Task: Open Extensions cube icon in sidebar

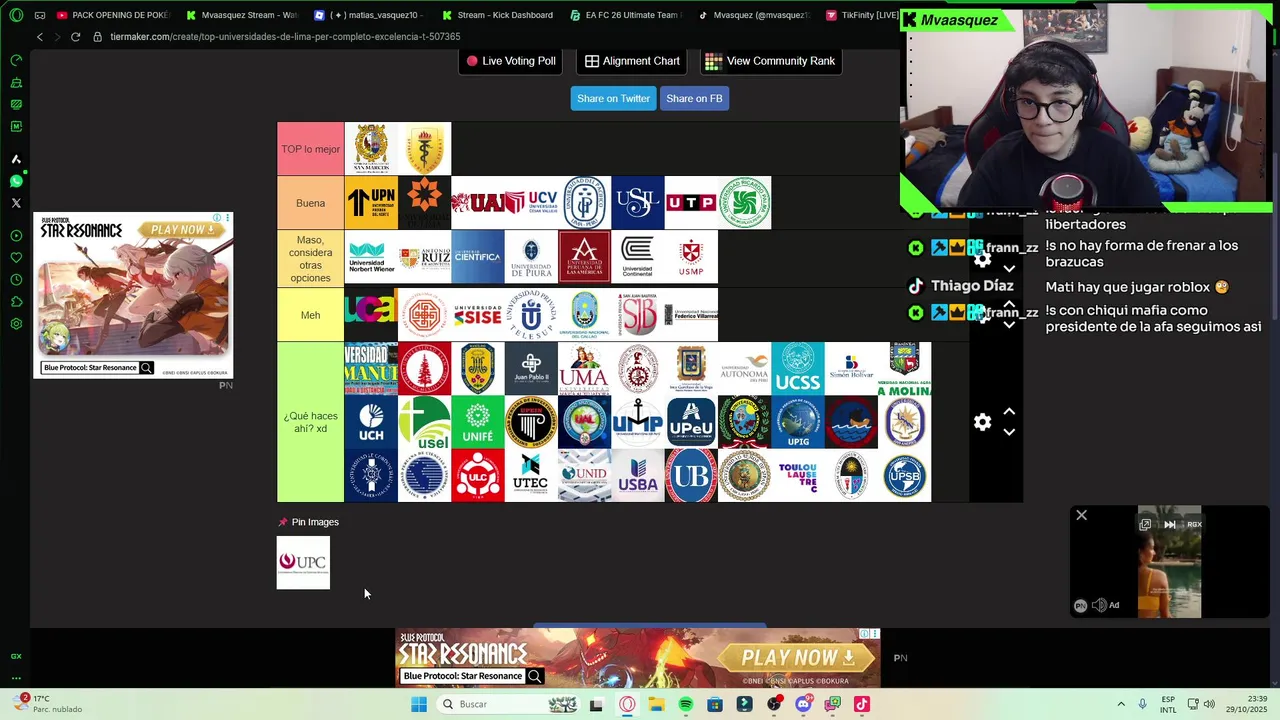Action: [16, 302]
